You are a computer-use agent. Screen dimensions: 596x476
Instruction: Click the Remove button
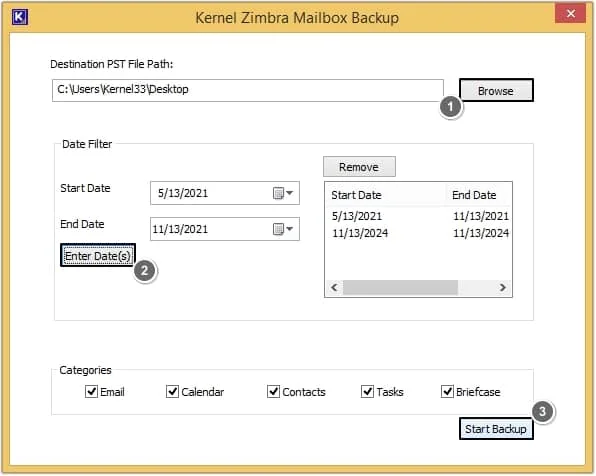coord(359,167)
